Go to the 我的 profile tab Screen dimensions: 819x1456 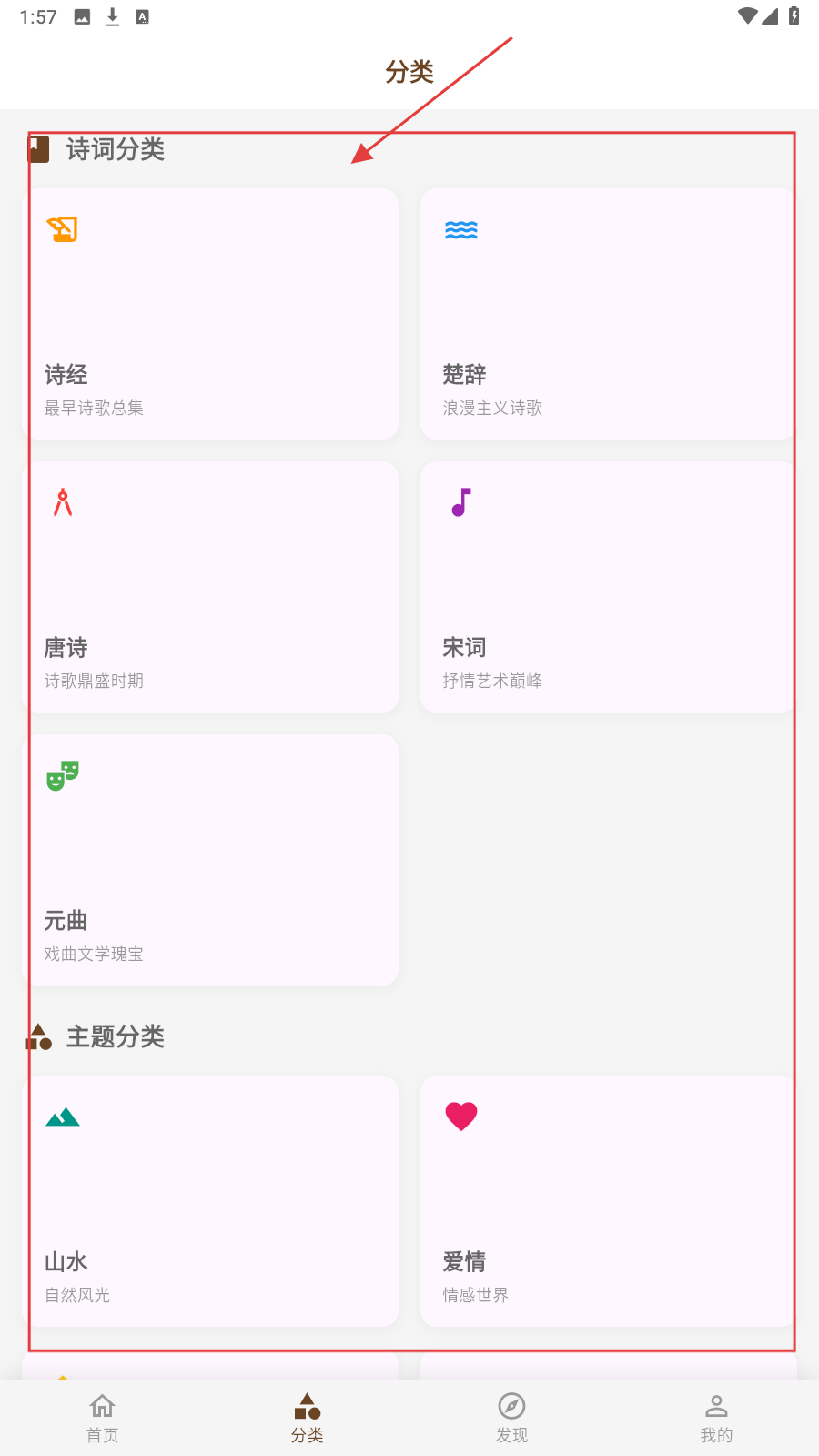point(716,1418)
